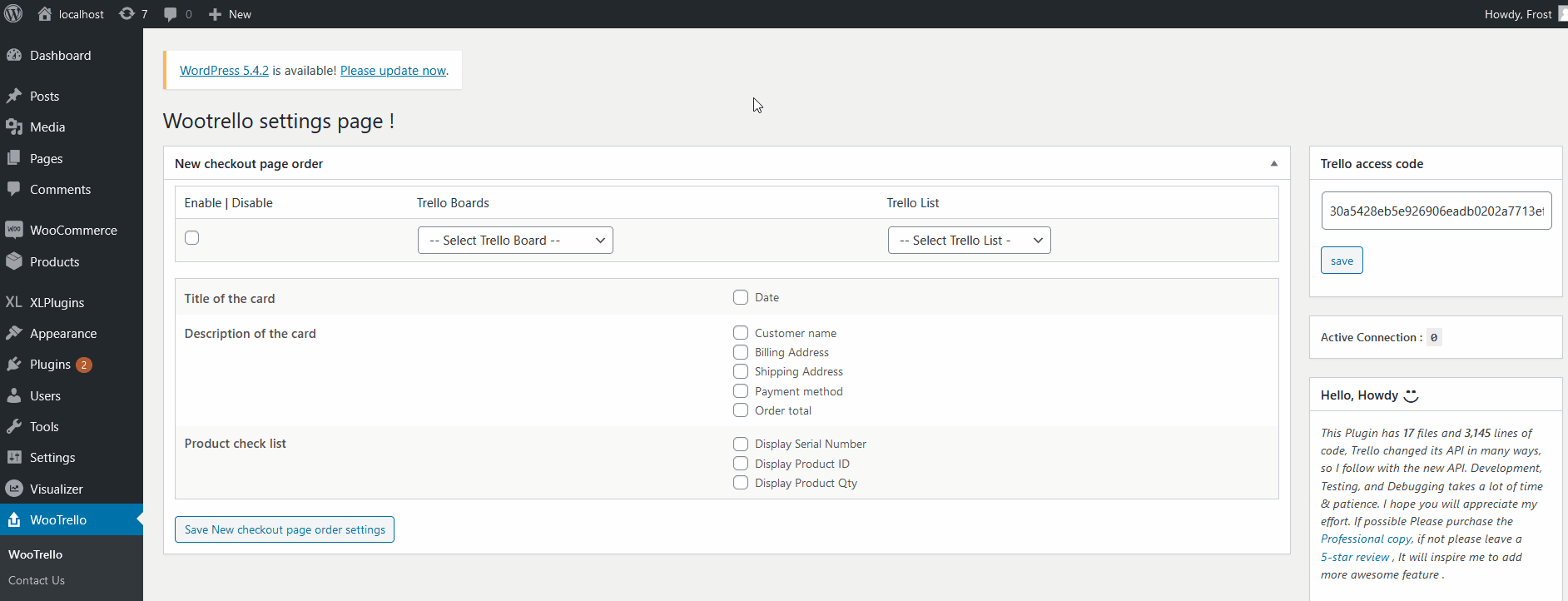Click the Media icon in sidebar

point(14,127)
